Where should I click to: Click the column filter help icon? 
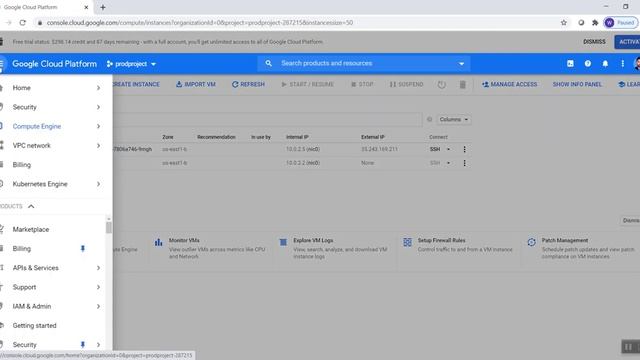point(429,120)
